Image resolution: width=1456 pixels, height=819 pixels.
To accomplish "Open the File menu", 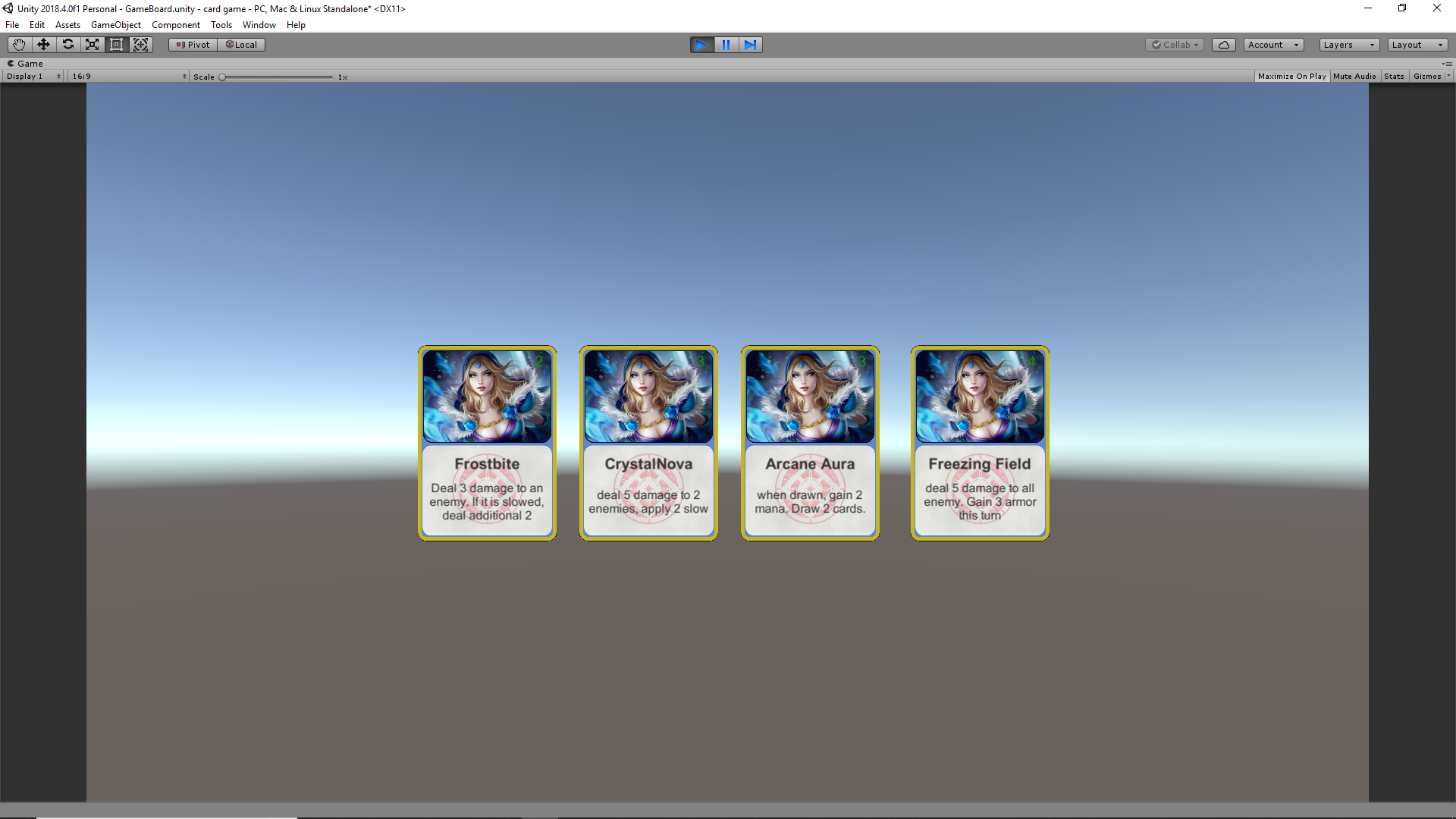I will pos(12,25).
